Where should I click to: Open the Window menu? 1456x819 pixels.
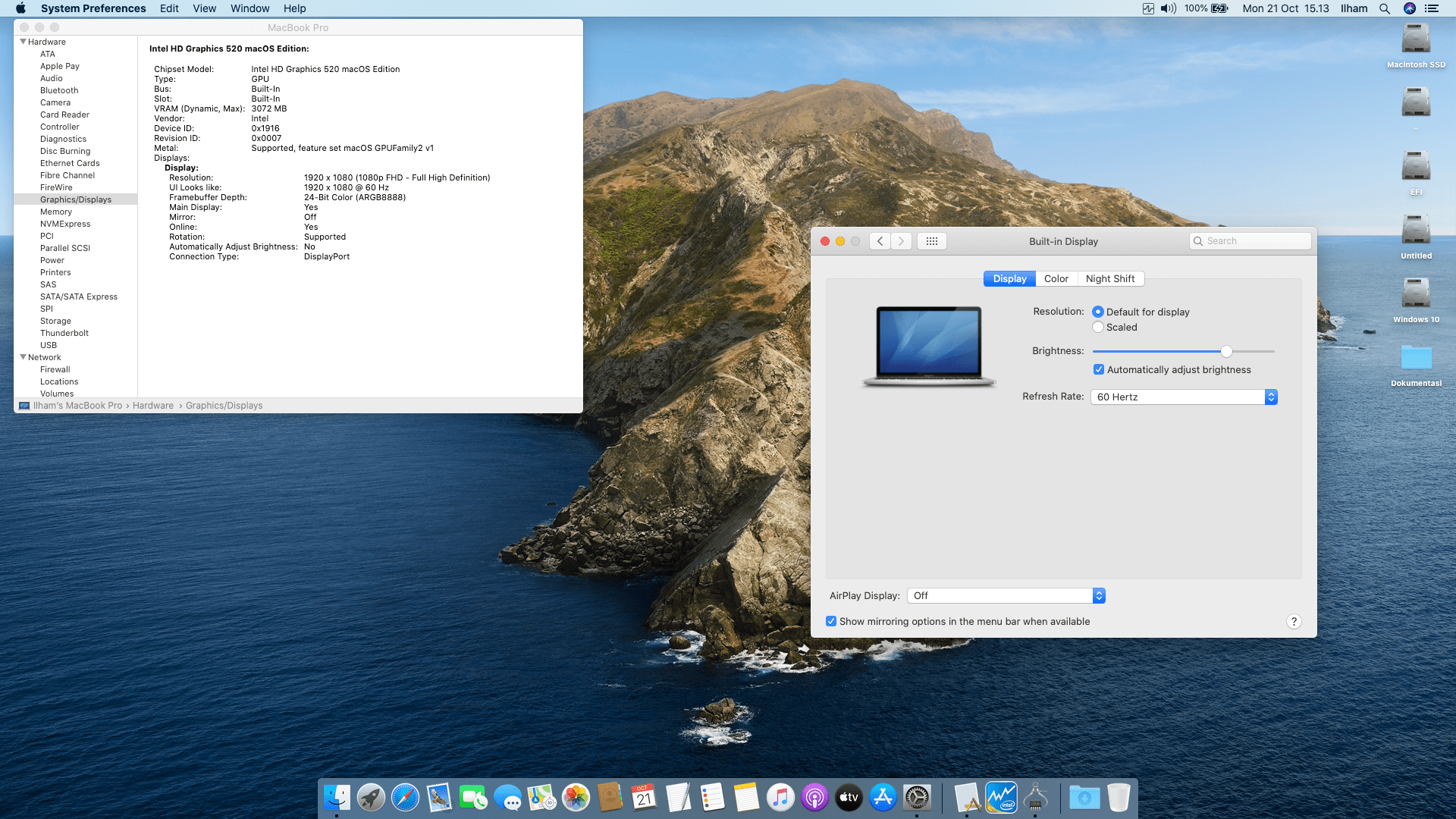coord(249,8)
